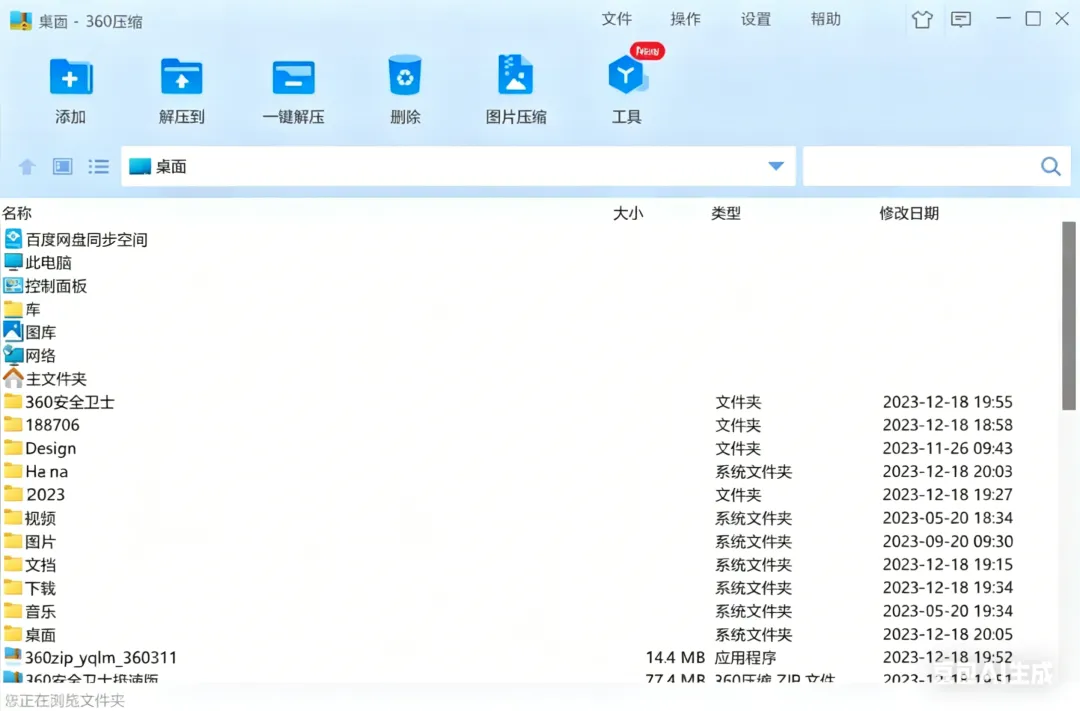1080x711 pixels.
Task: Open the 操作 menu
Action: [685, 19]
